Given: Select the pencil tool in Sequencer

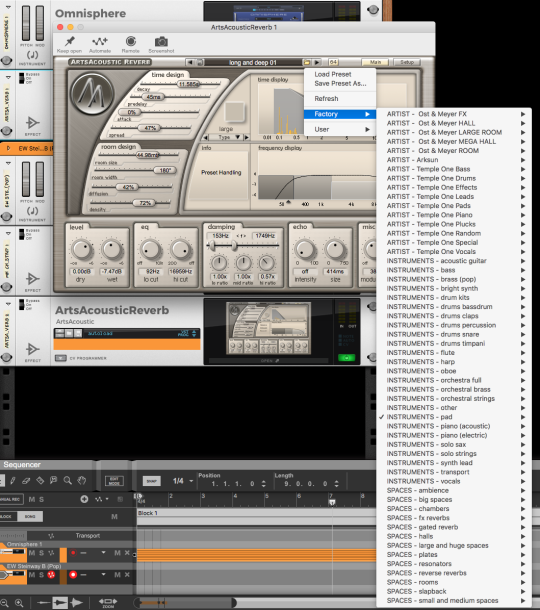Looking at the screenshot, I should pyautogui.click(x=13, y=480).
